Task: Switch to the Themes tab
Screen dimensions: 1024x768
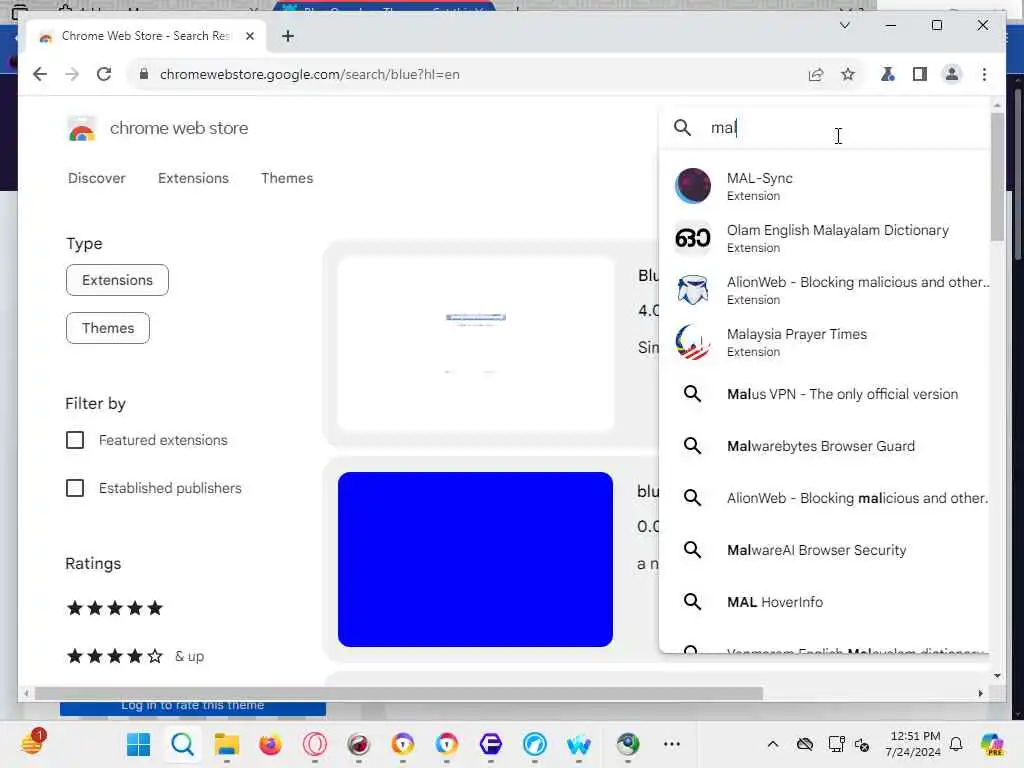Action: [287, 178]
